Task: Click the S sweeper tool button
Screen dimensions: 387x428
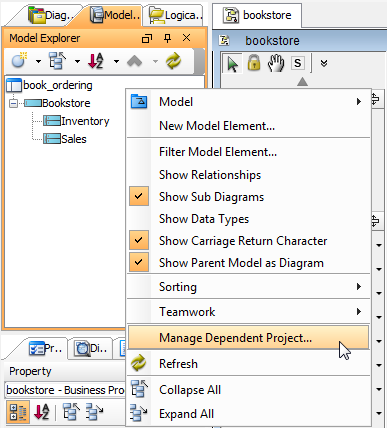Action: (x=298, y=63)
